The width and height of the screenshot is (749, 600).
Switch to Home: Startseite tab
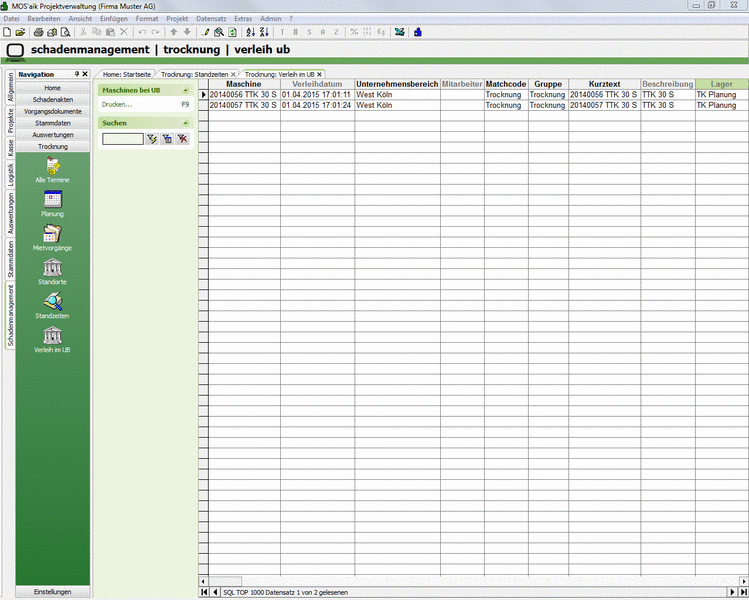[127, 75]
